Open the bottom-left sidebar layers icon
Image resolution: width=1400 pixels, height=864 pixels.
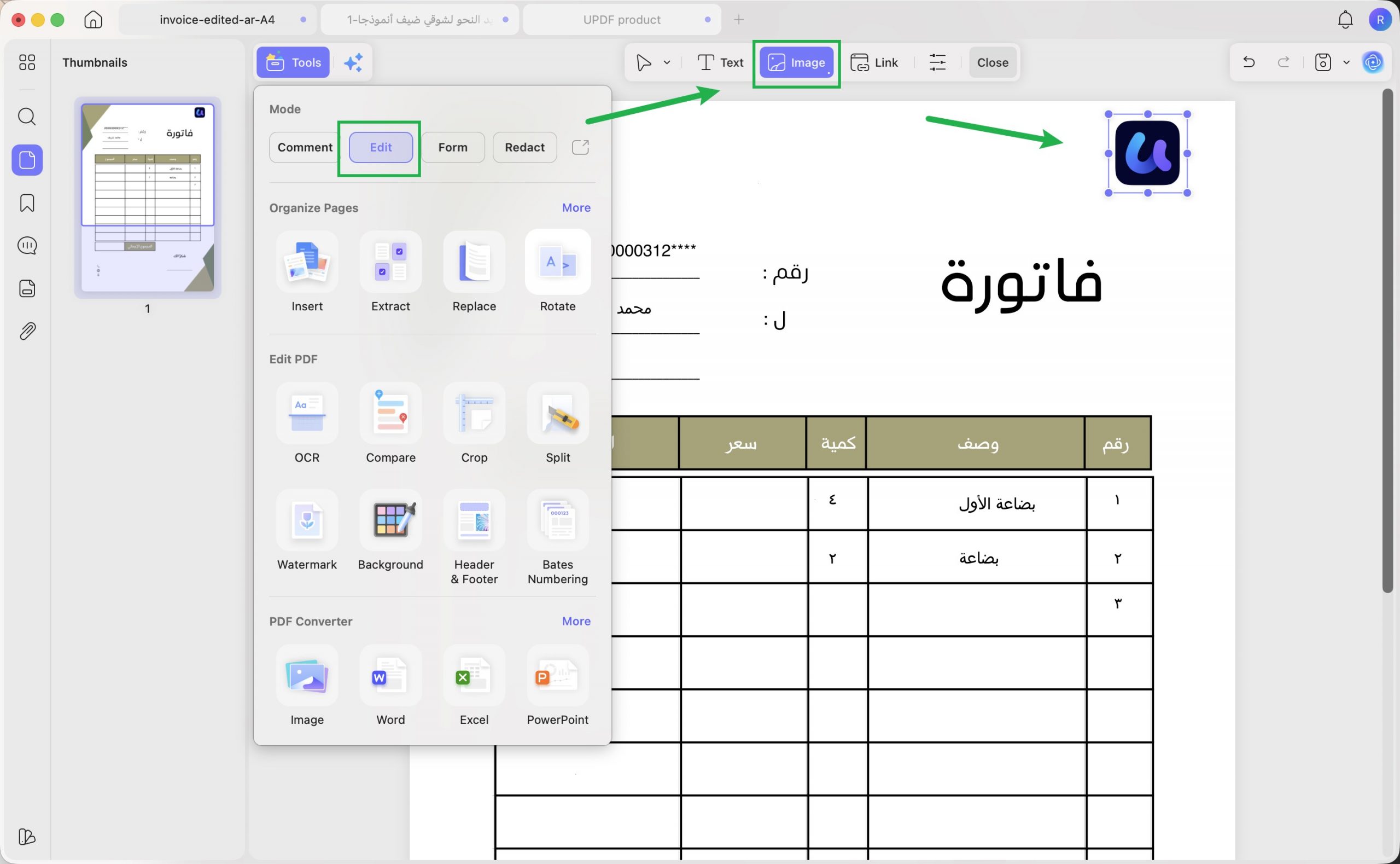(x=27, y=837)
